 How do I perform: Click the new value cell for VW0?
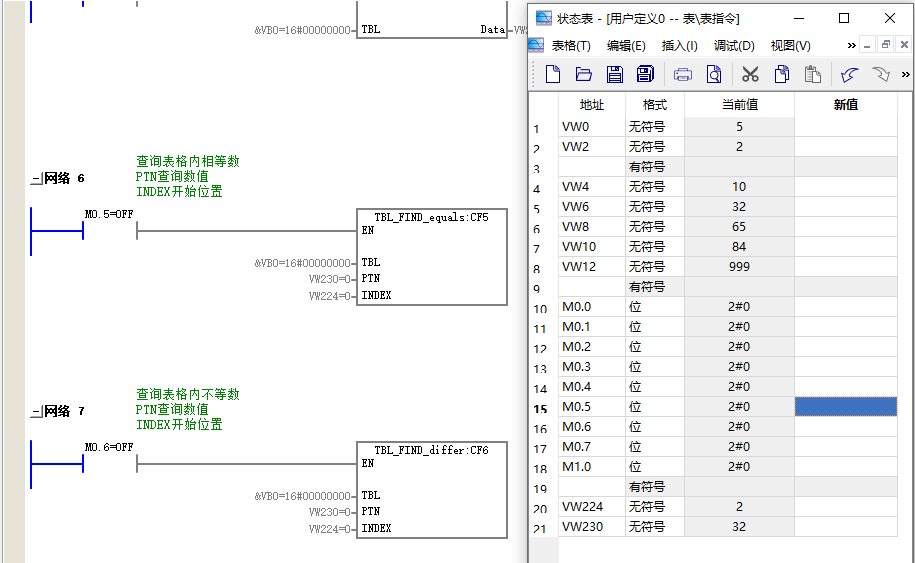[846, 127]
